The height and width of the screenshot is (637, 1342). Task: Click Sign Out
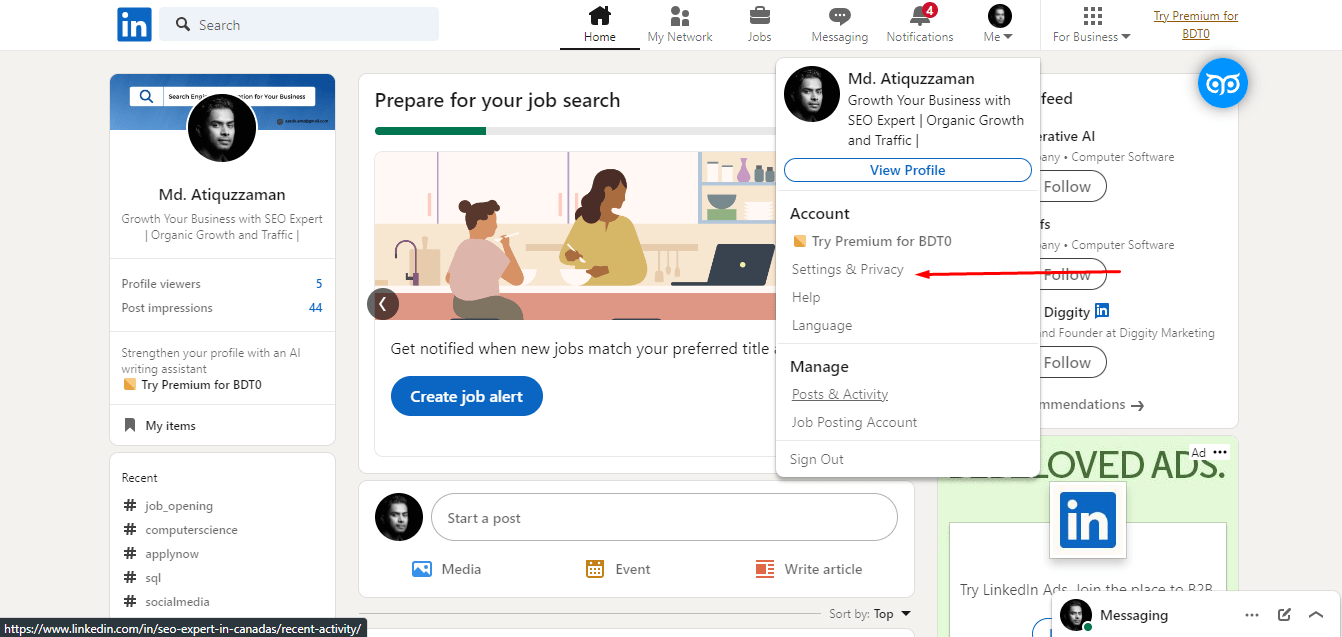(817, 459)
